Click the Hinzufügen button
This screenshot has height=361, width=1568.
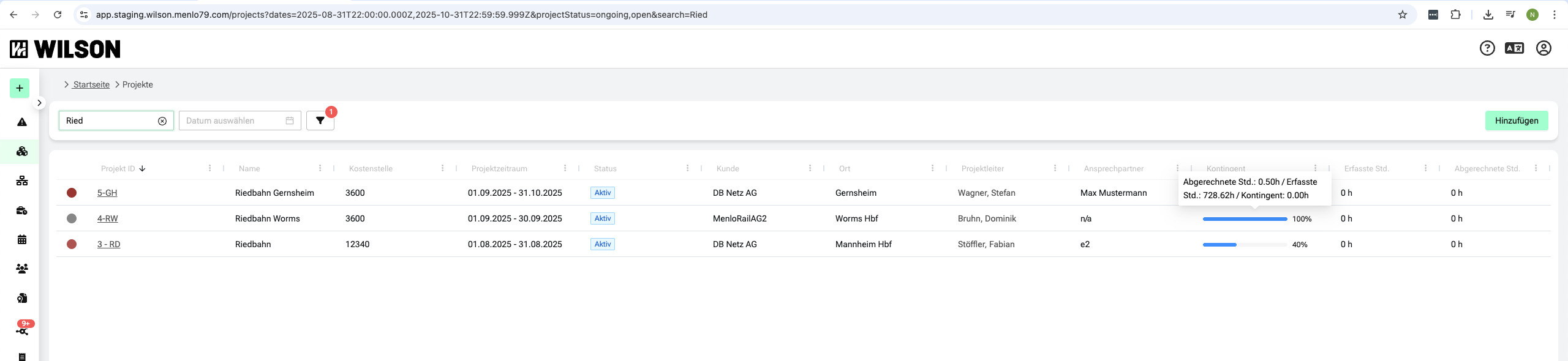[x=1516, y=121]
